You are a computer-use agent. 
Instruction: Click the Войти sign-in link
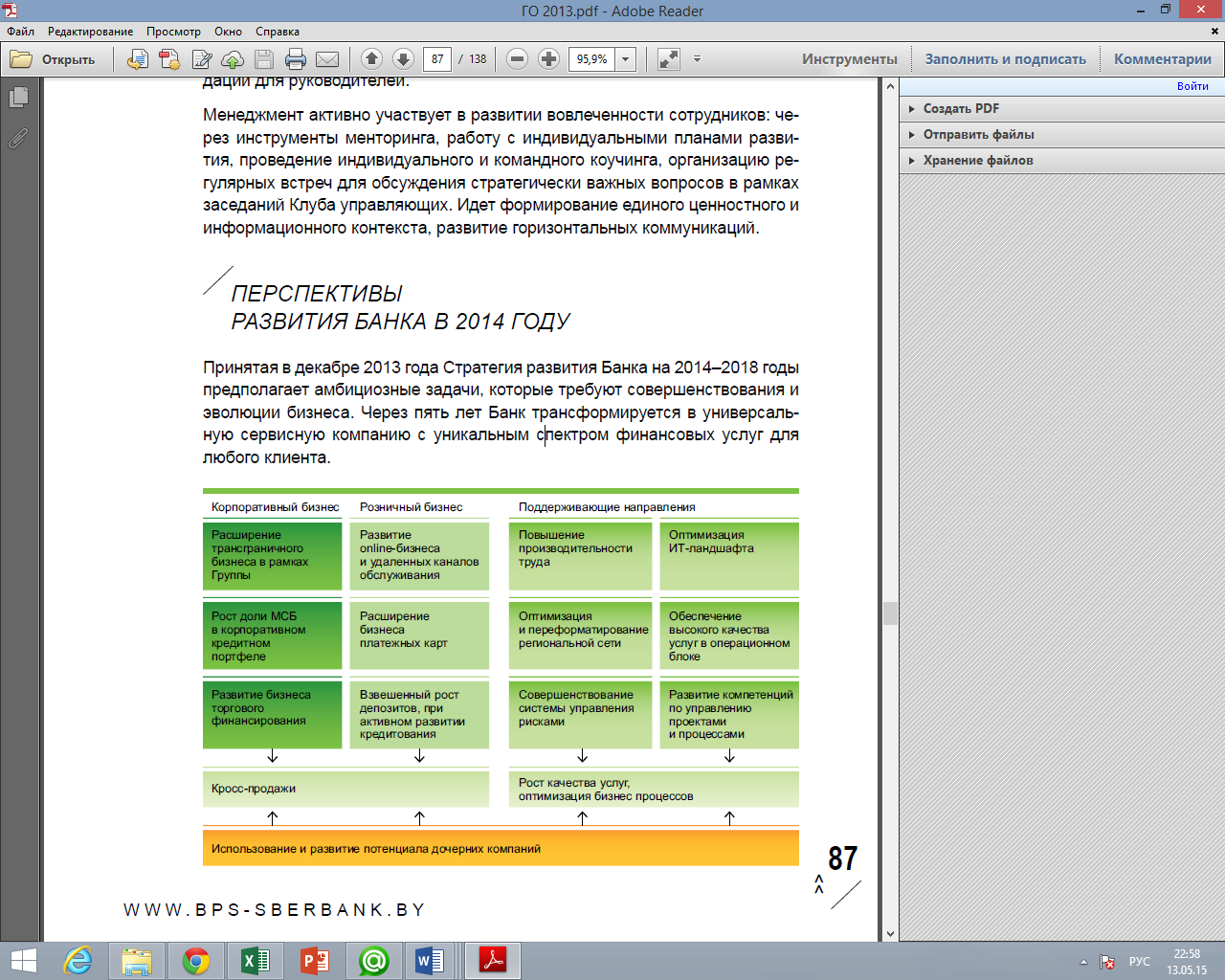1192,86
